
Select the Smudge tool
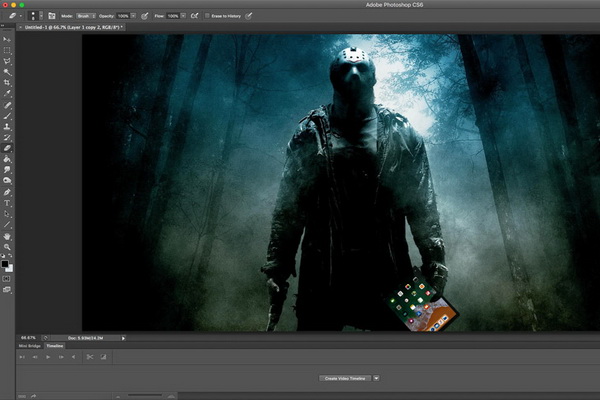[x=7, y=170]
